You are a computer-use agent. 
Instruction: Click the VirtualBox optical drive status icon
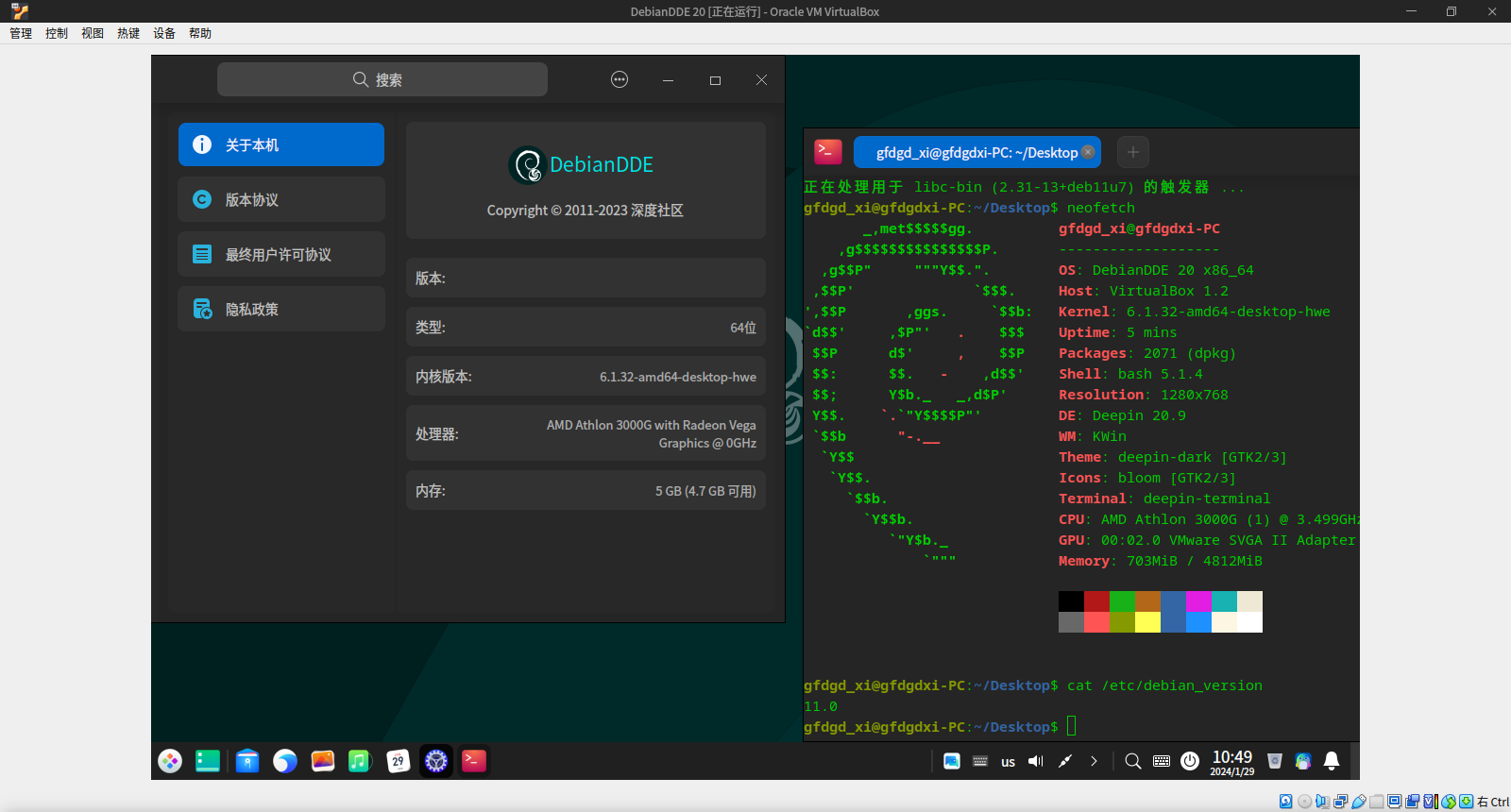[1304, 802]
